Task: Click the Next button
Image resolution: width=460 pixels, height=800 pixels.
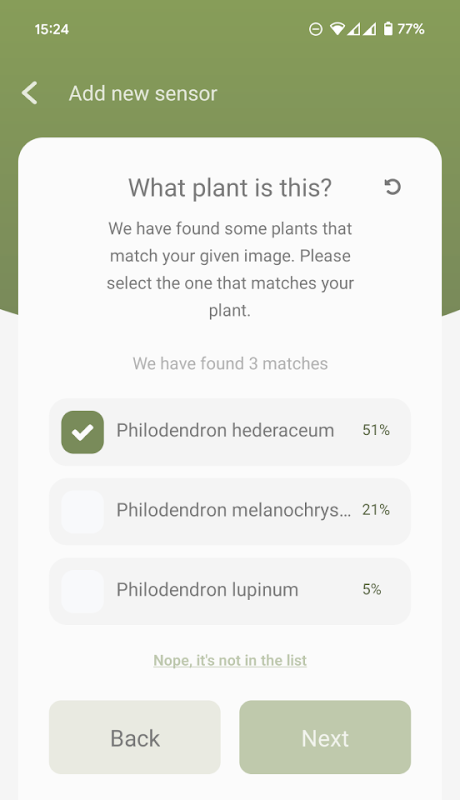Action: [325, 737]
